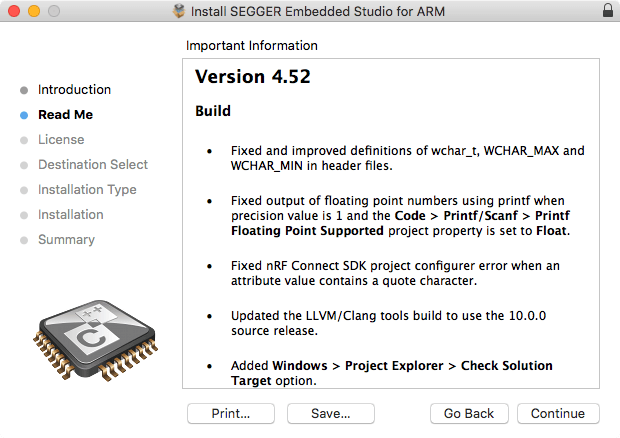This screenshot has height=438, width=620.
Task: Click the Build section heading
Action: pyautogui.click(x=212, y=111)
